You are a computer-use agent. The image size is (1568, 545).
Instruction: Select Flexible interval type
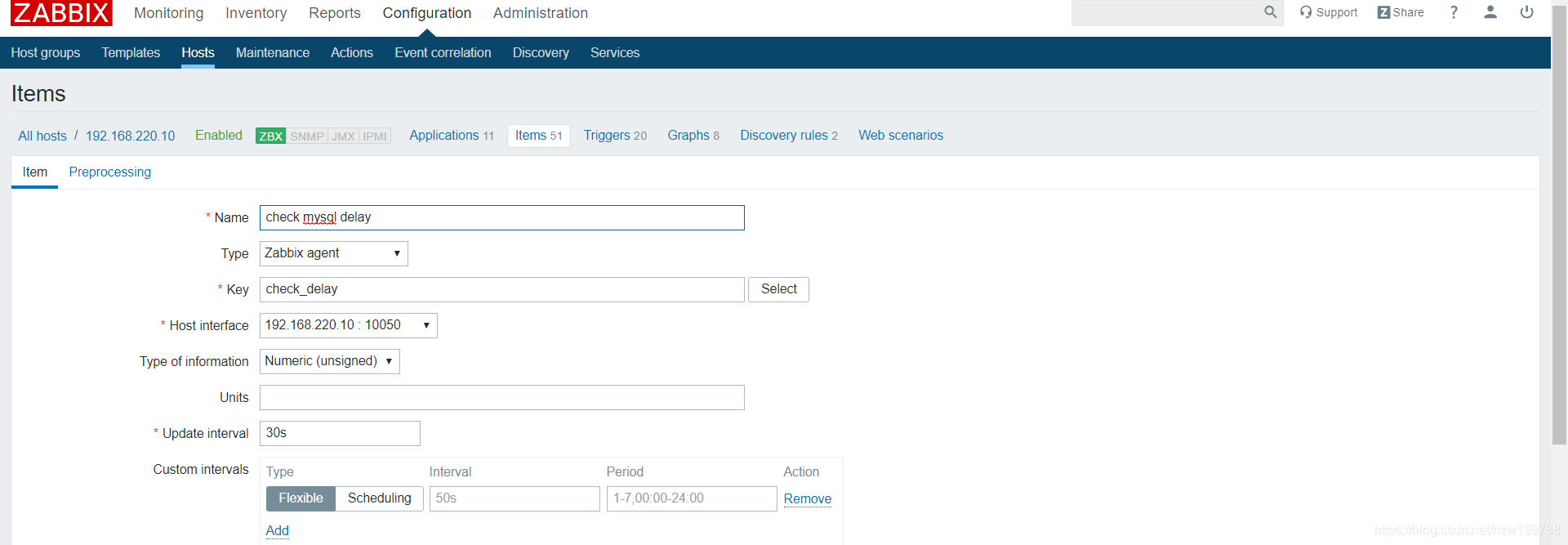click(301, 498)
